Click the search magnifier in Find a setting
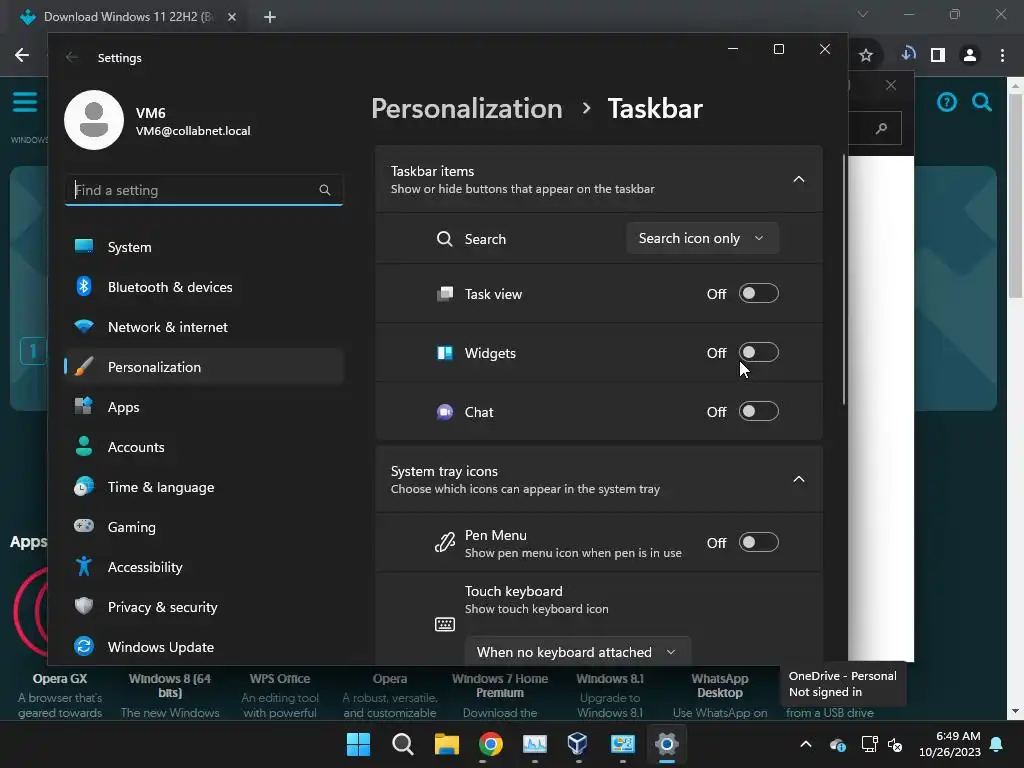Image resolution: width=1024 pixels, height=768 pixels. point(325,190)
